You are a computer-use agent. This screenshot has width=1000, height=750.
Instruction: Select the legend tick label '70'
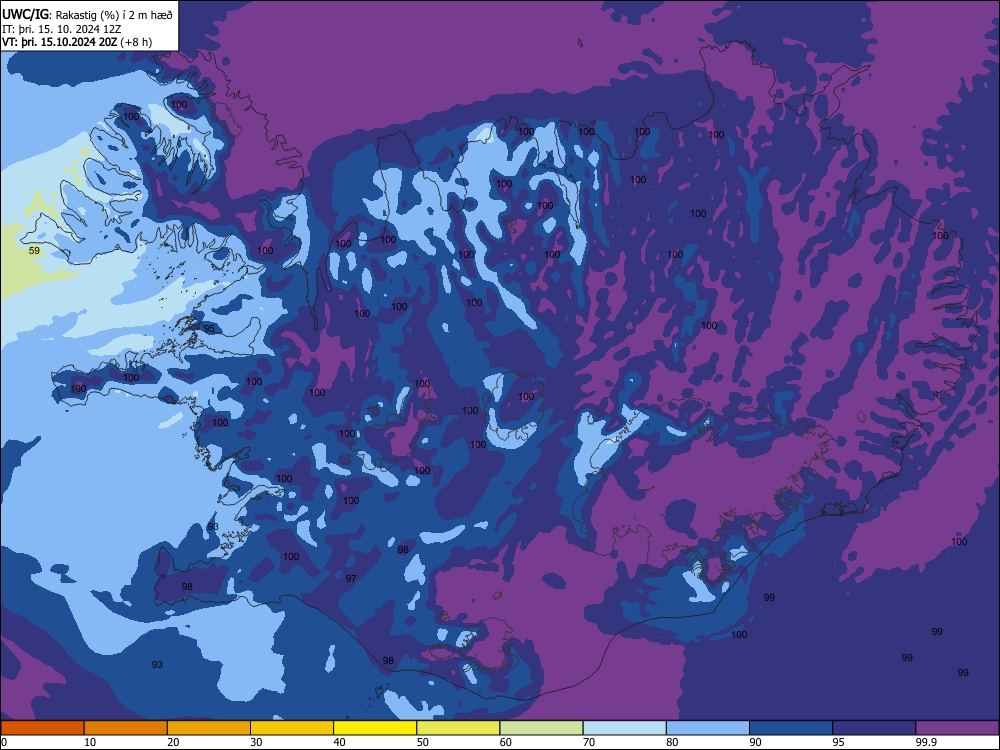[589, 742]
